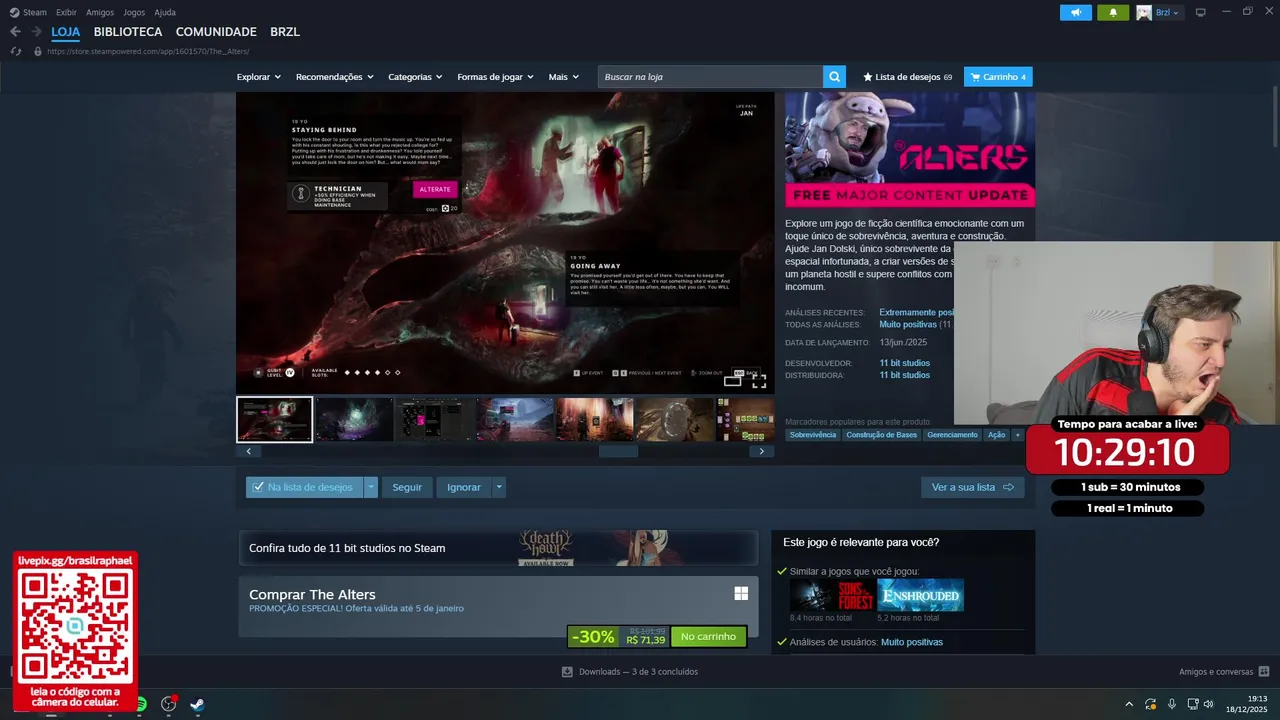Click the Muito positivas user reviews link
The width and height of the screenshot is (1280, 720).
click(x=911, y=642)
